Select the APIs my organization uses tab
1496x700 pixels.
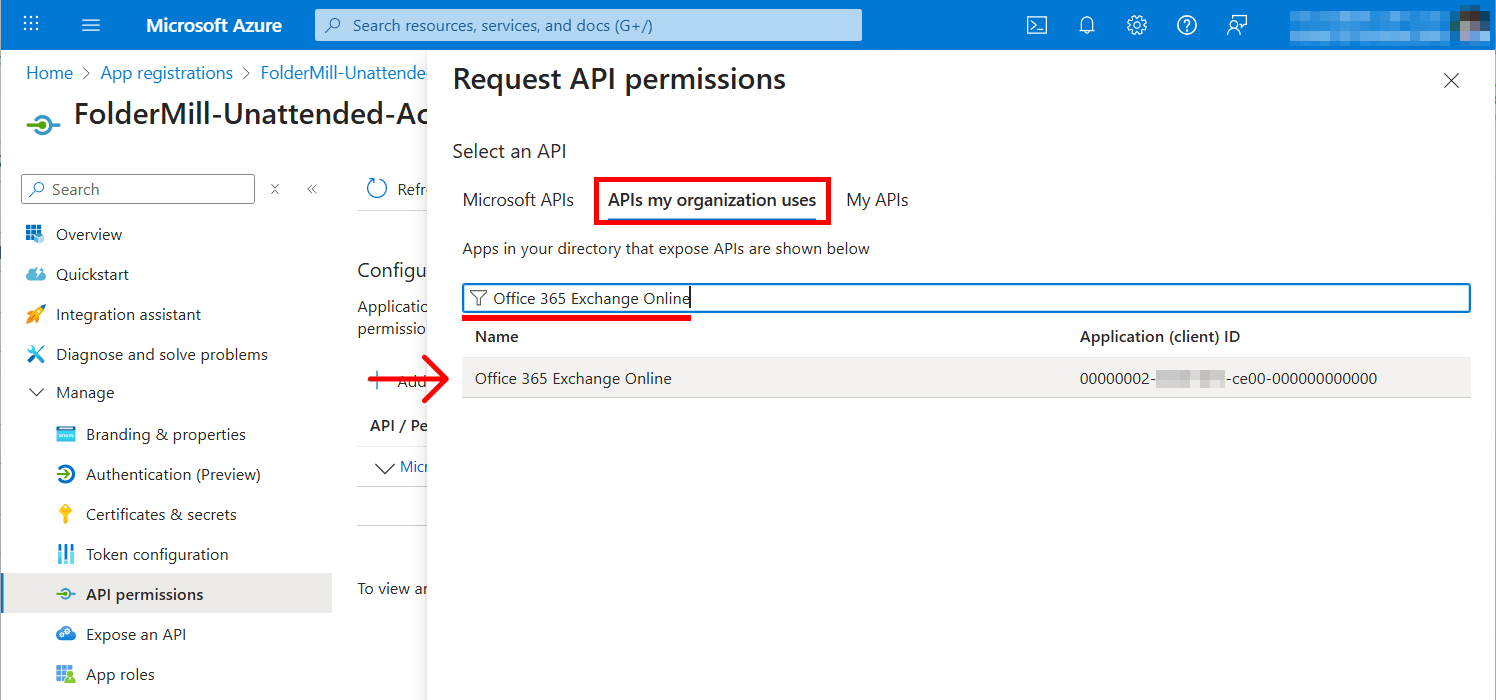tap(711, 200)
